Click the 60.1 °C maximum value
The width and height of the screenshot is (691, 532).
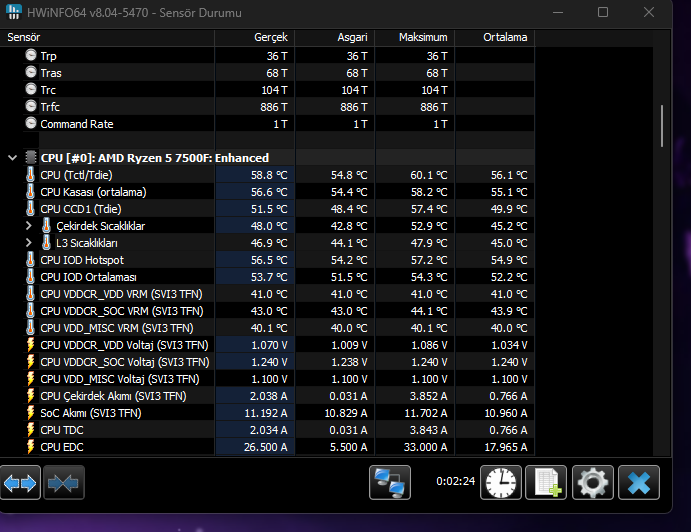[429, 175]
